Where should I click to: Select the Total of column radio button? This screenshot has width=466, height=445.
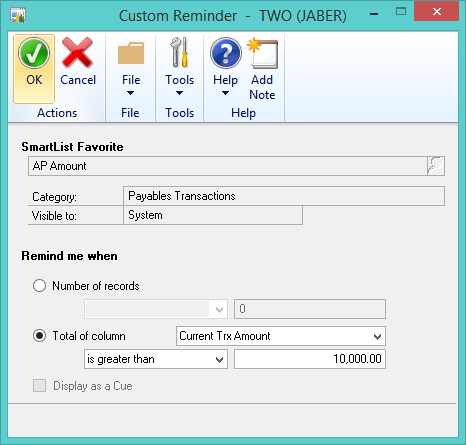pyautogui.click(x=39, y=336)
